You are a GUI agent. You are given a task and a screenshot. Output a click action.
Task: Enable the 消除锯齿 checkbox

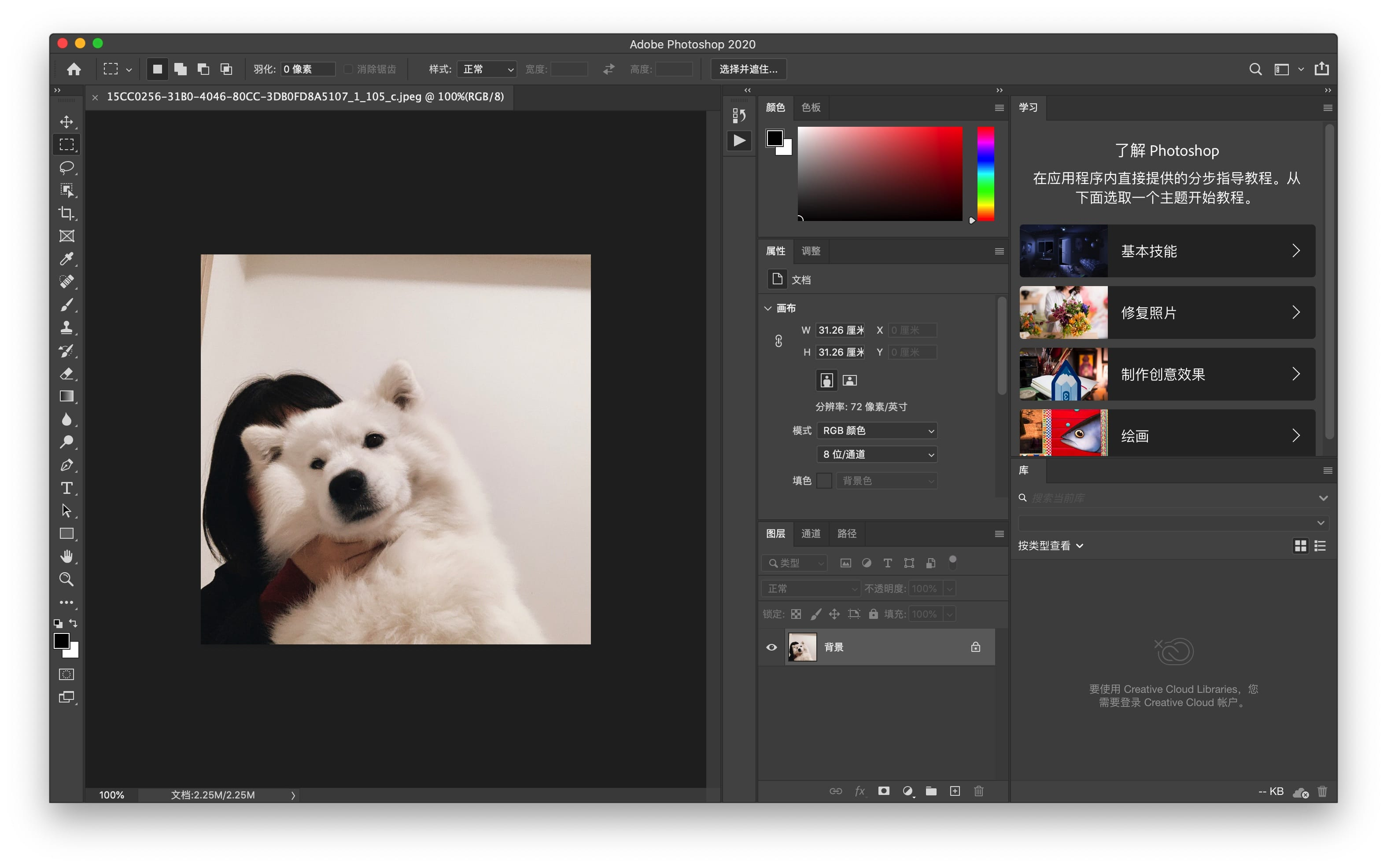[348, 69]
